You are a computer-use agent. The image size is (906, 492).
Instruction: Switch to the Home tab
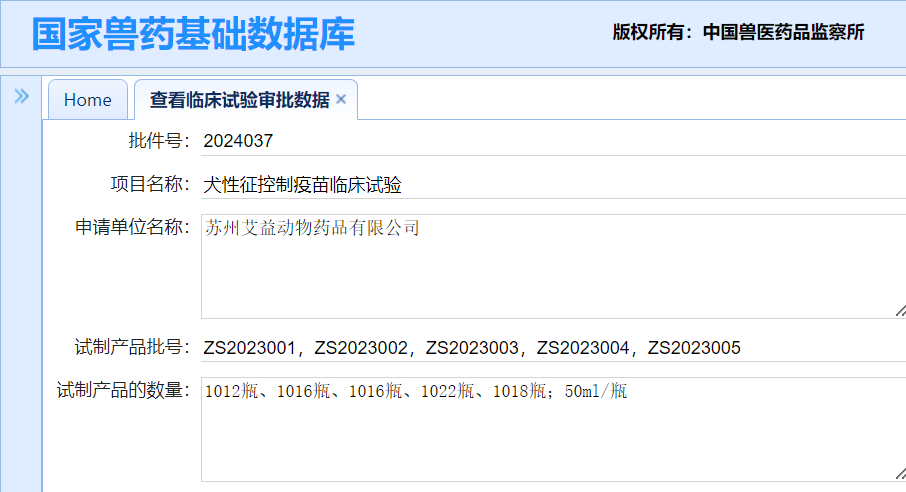click(88, 99)
